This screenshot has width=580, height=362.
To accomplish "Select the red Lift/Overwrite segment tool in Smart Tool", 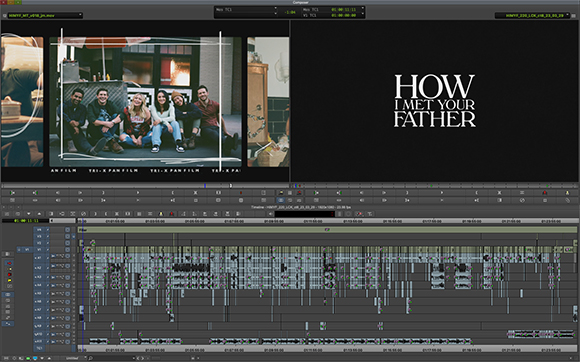I will [10, 263].
